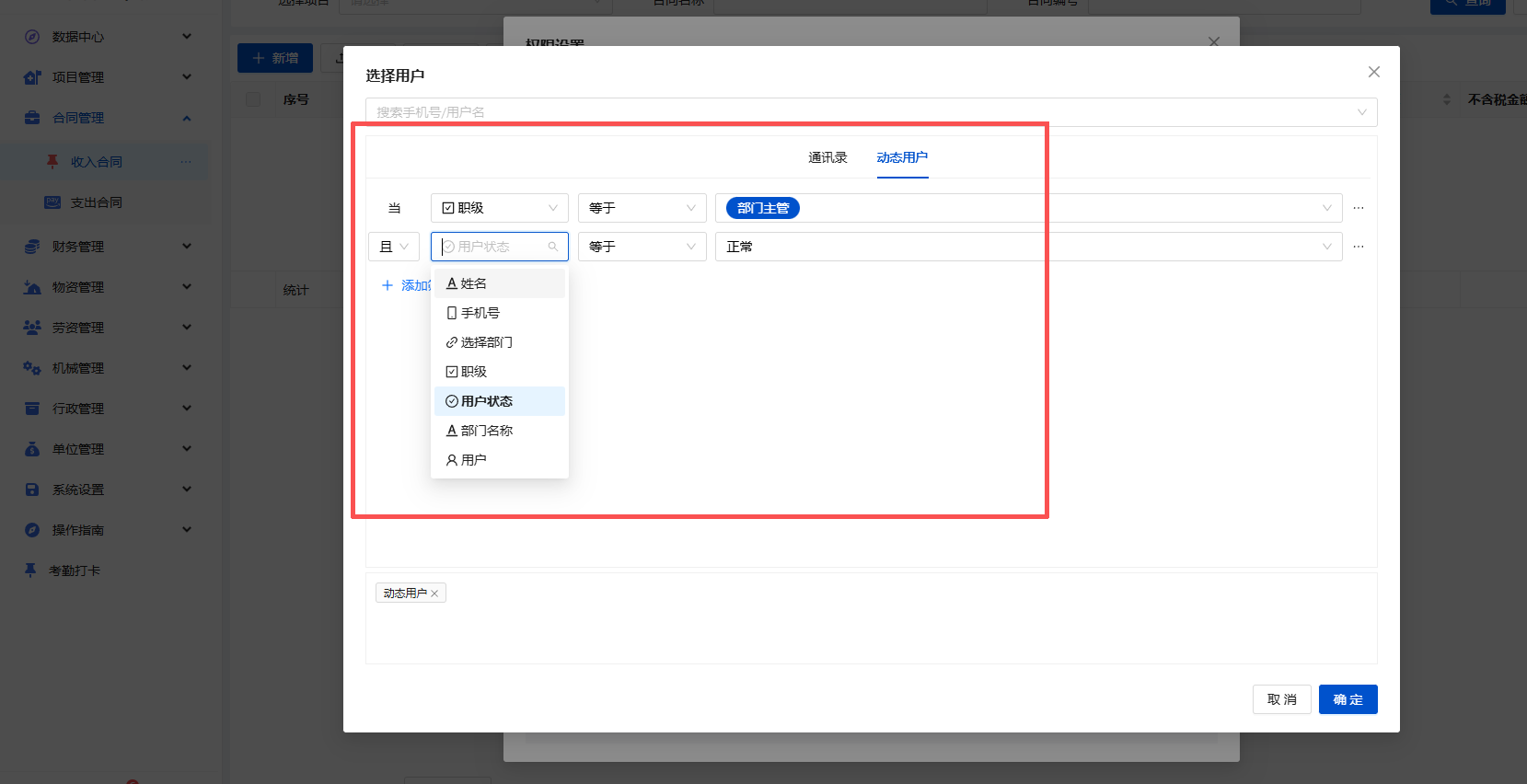This screenshot has width=1527, height=784.
Task: Click the 部门主管 tag
Action: (763, 208)
